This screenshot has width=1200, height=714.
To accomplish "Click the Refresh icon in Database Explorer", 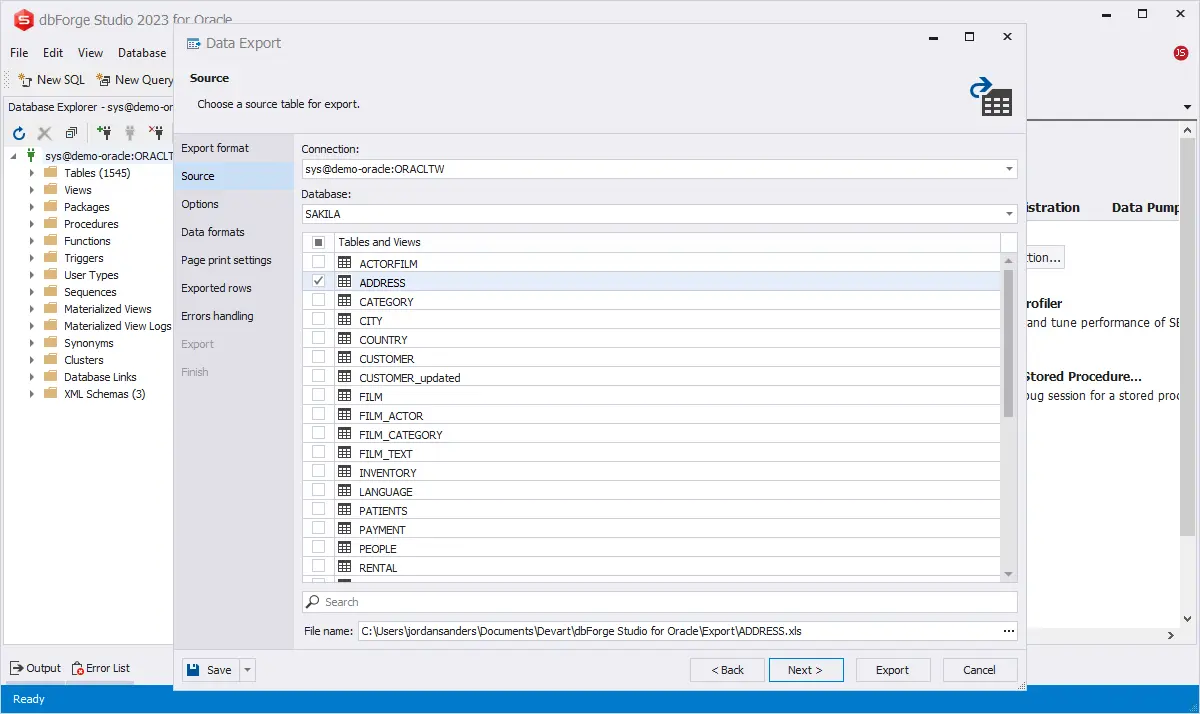I will 18,133.
